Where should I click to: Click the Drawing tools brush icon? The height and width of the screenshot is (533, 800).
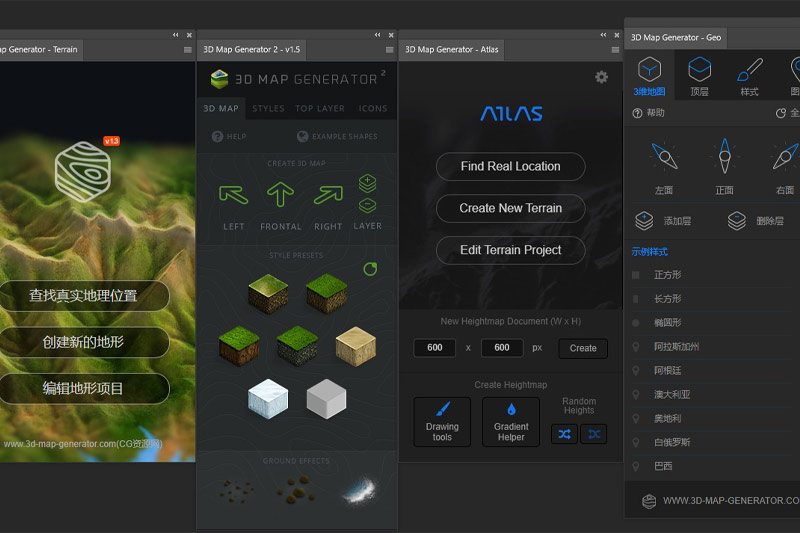click(x=442, y=409)
